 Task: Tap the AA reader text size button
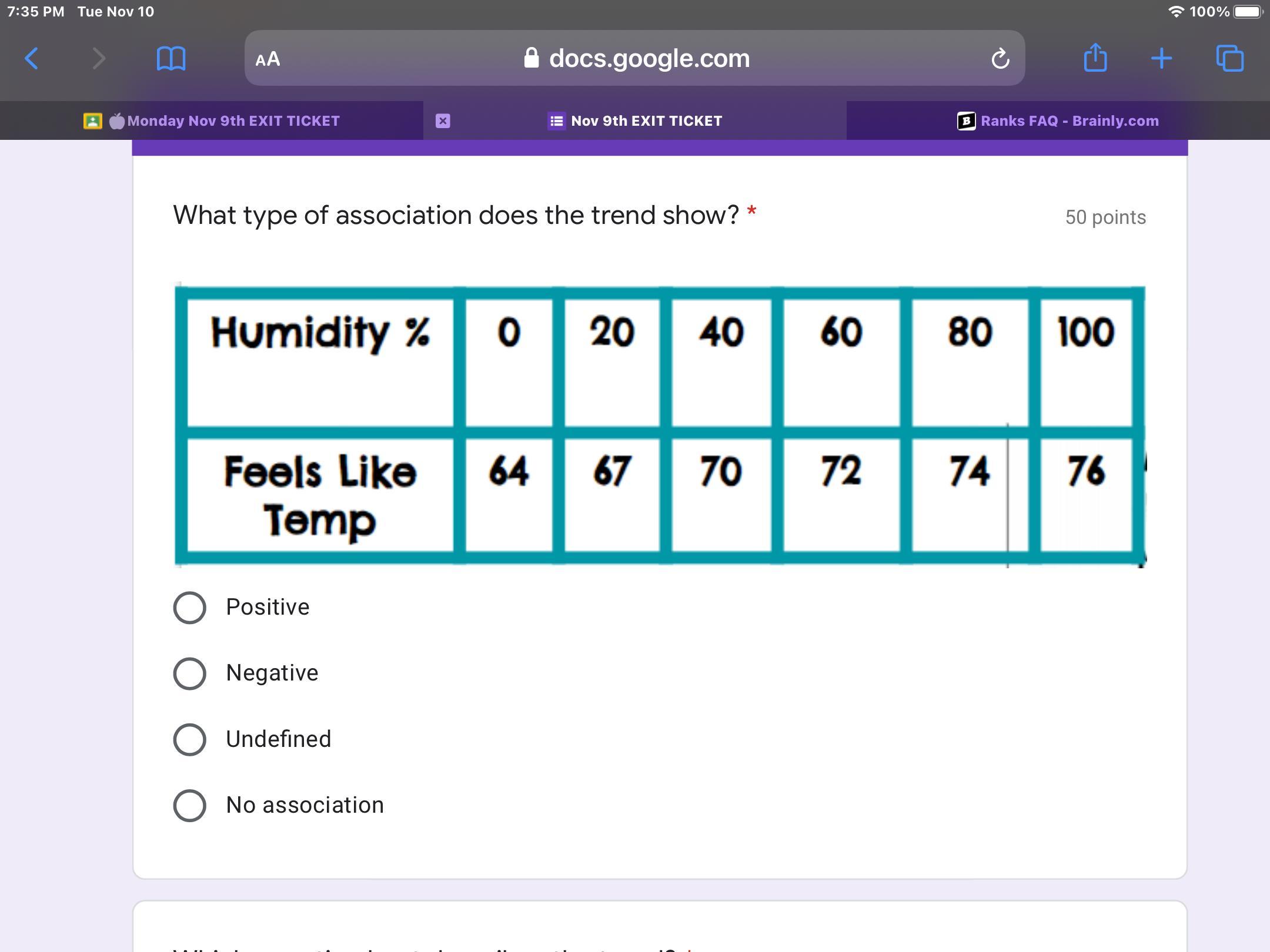click(268, 59)
